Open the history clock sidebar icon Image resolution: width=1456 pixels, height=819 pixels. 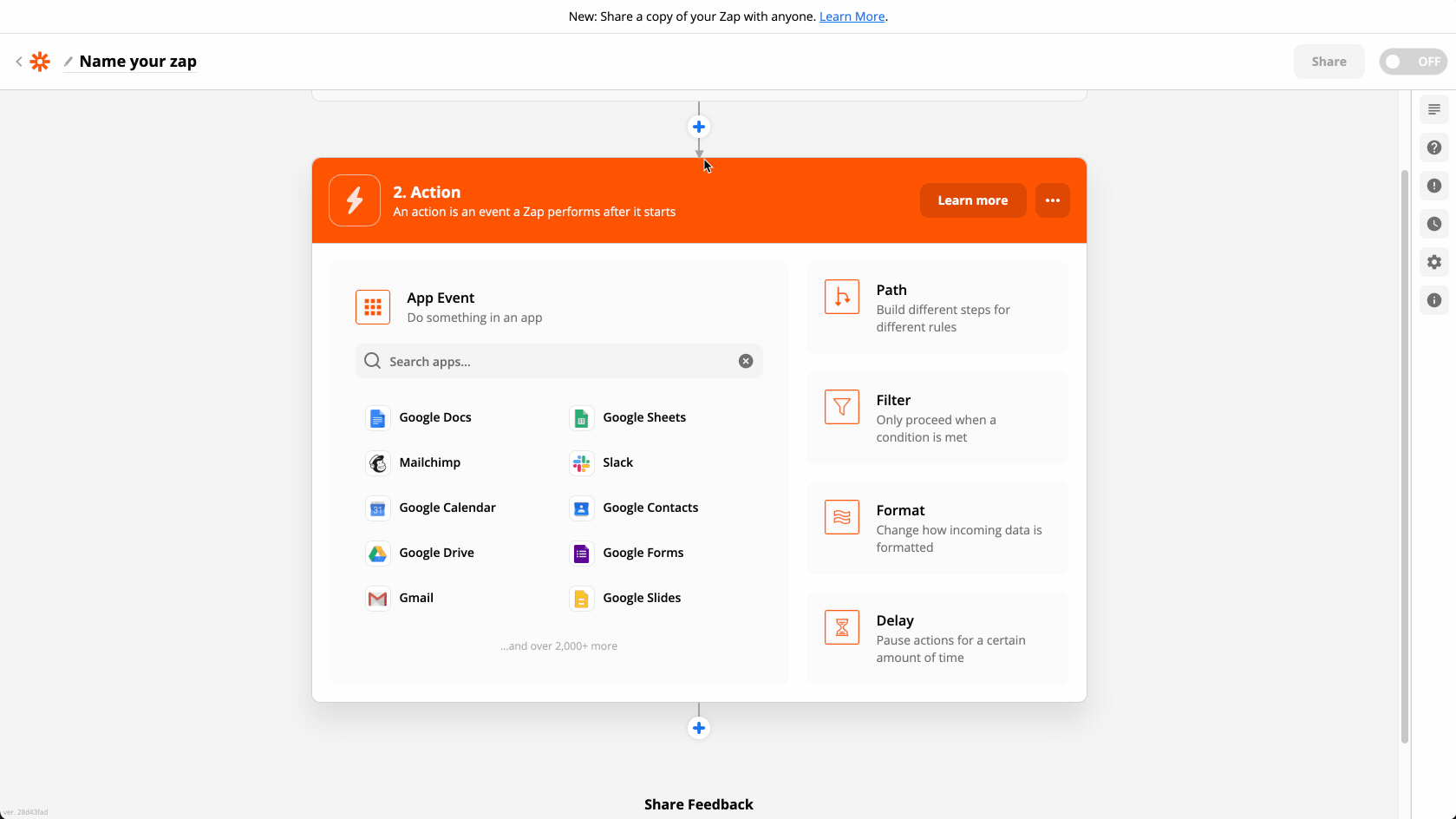coord(1434,224)
